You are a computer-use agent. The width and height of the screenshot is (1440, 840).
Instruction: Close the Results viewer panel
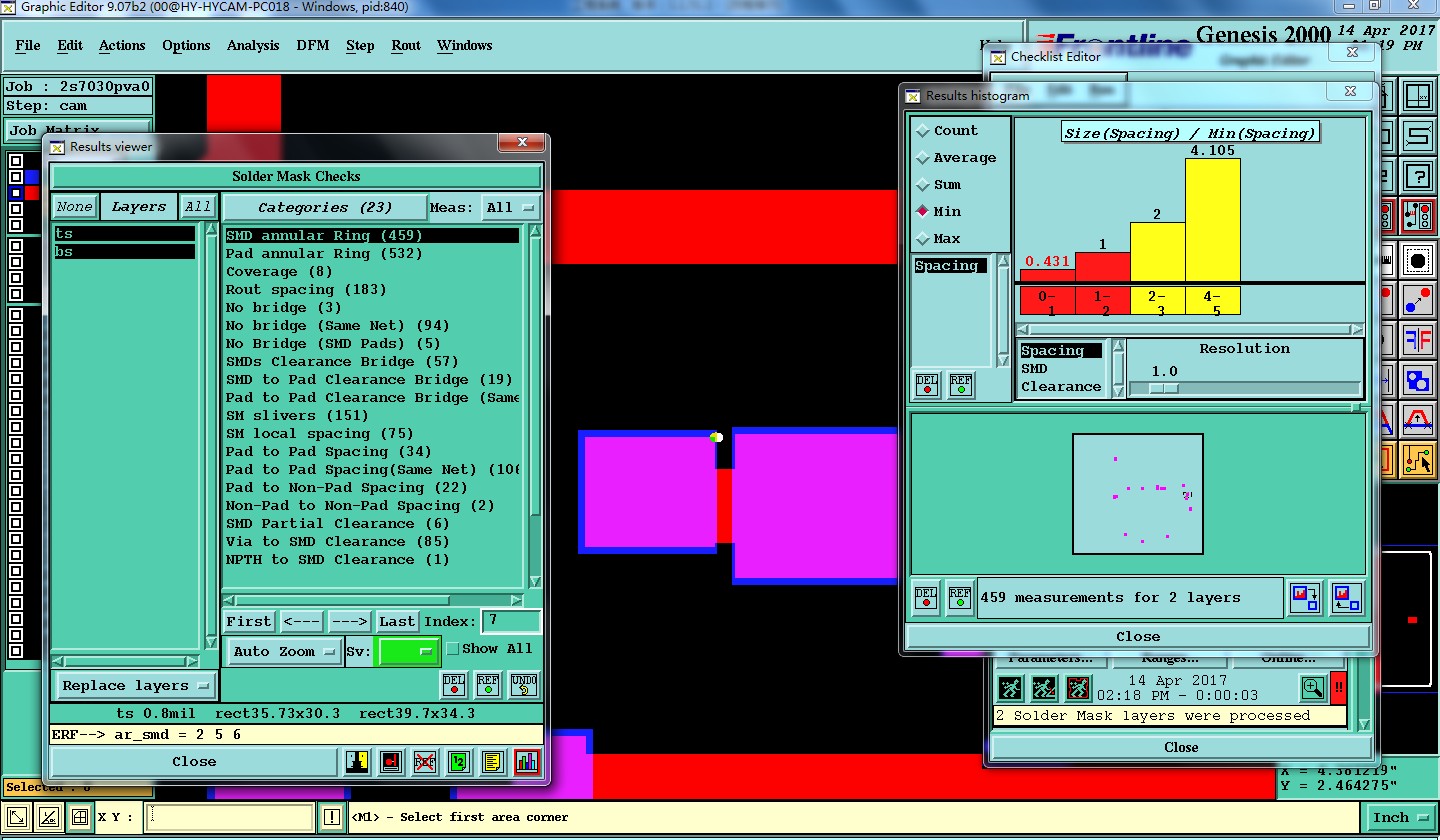194,762
